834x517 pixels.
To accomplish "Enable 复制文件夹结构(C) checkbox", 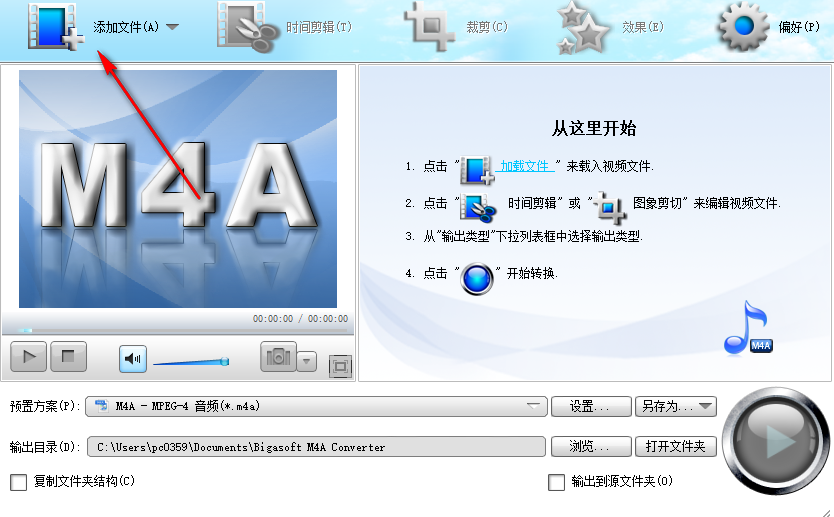I will [x=19, y=482].
